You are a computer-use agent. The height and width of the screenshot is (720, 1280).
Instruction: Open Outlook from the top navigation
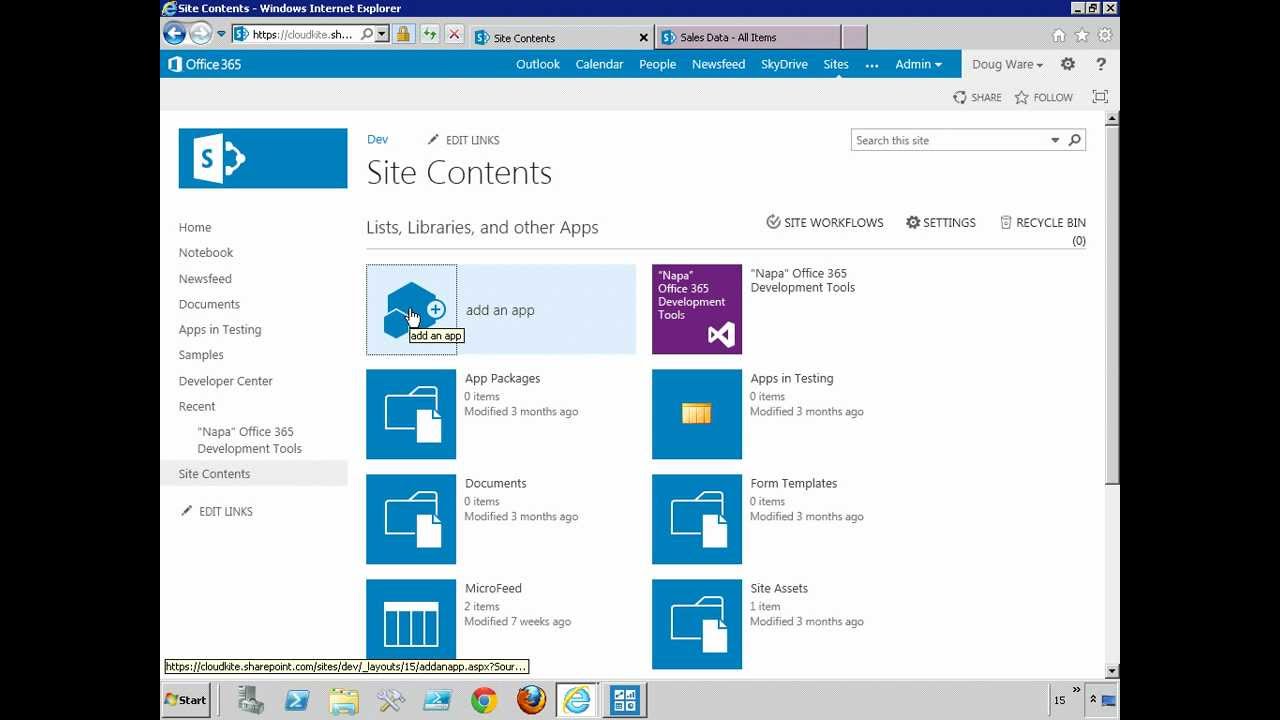(x=538, y=64)
